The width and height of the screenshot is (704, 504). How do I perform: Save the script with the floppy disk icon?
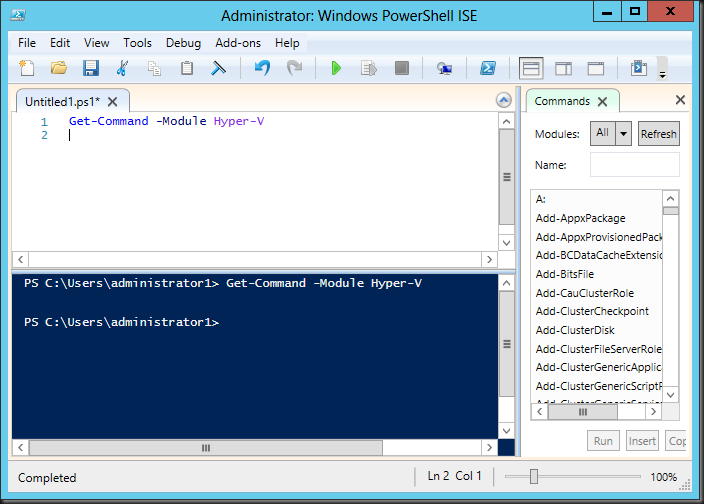(91, 68)
